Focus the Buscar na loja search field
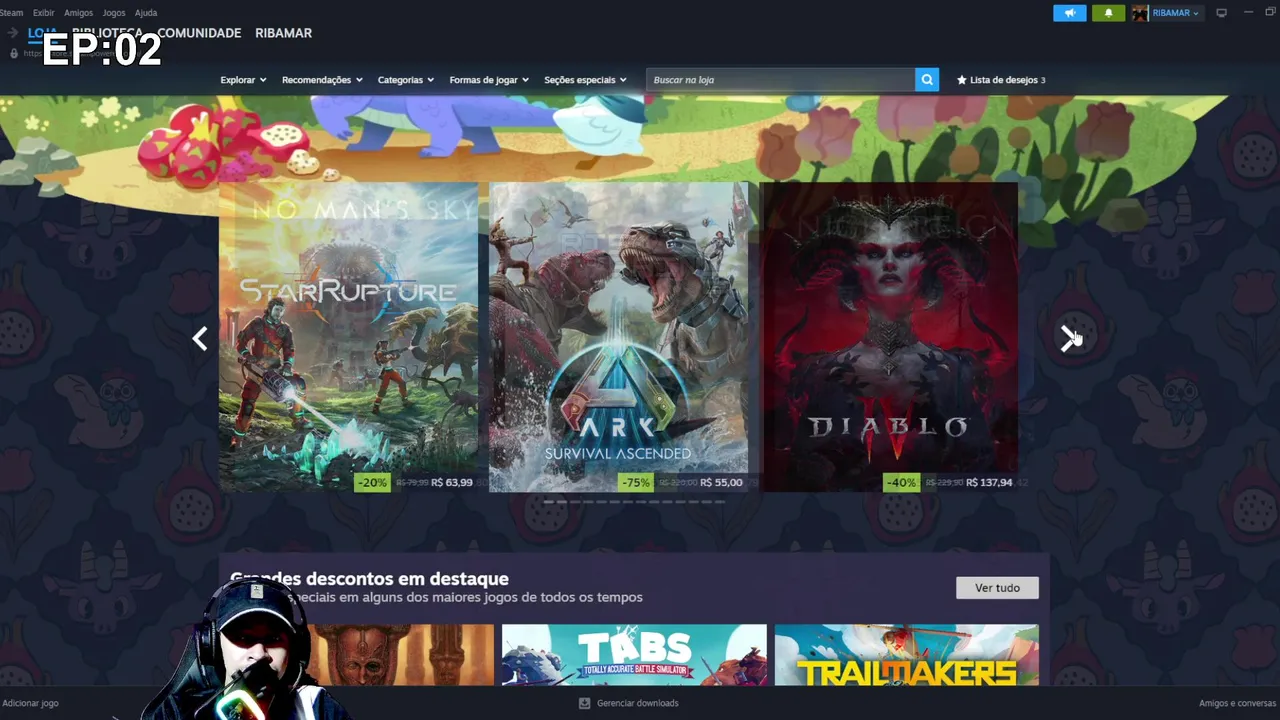 (780, 80)
